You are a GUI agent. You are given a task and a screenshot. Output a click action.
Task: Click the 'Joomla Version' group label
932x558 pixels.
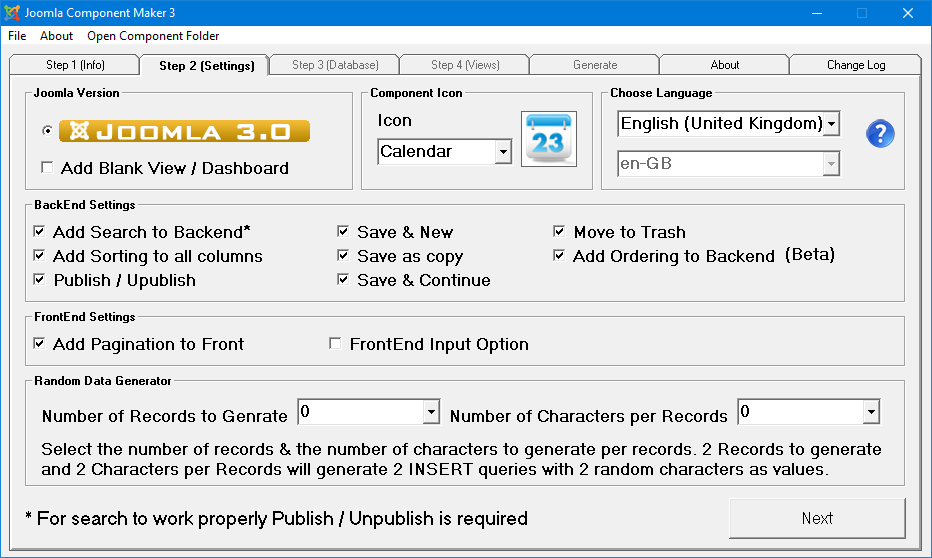[x=77, y=93]
